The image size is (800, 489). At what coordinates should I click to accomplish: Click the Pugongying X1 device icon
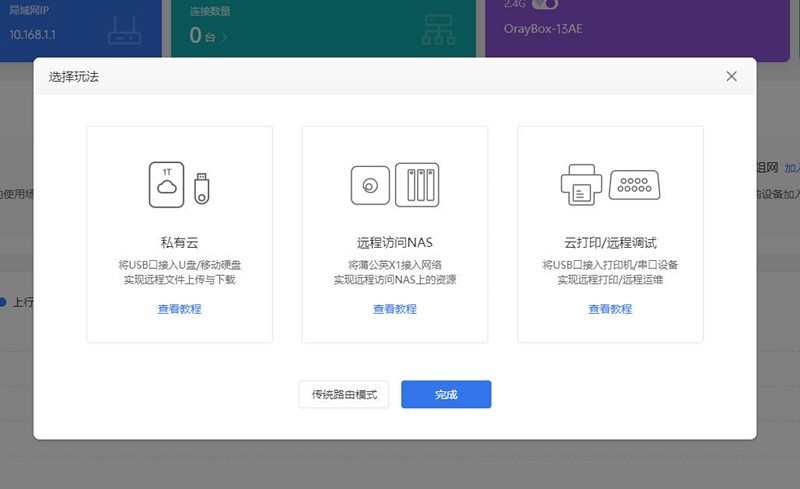click(370, 185)
